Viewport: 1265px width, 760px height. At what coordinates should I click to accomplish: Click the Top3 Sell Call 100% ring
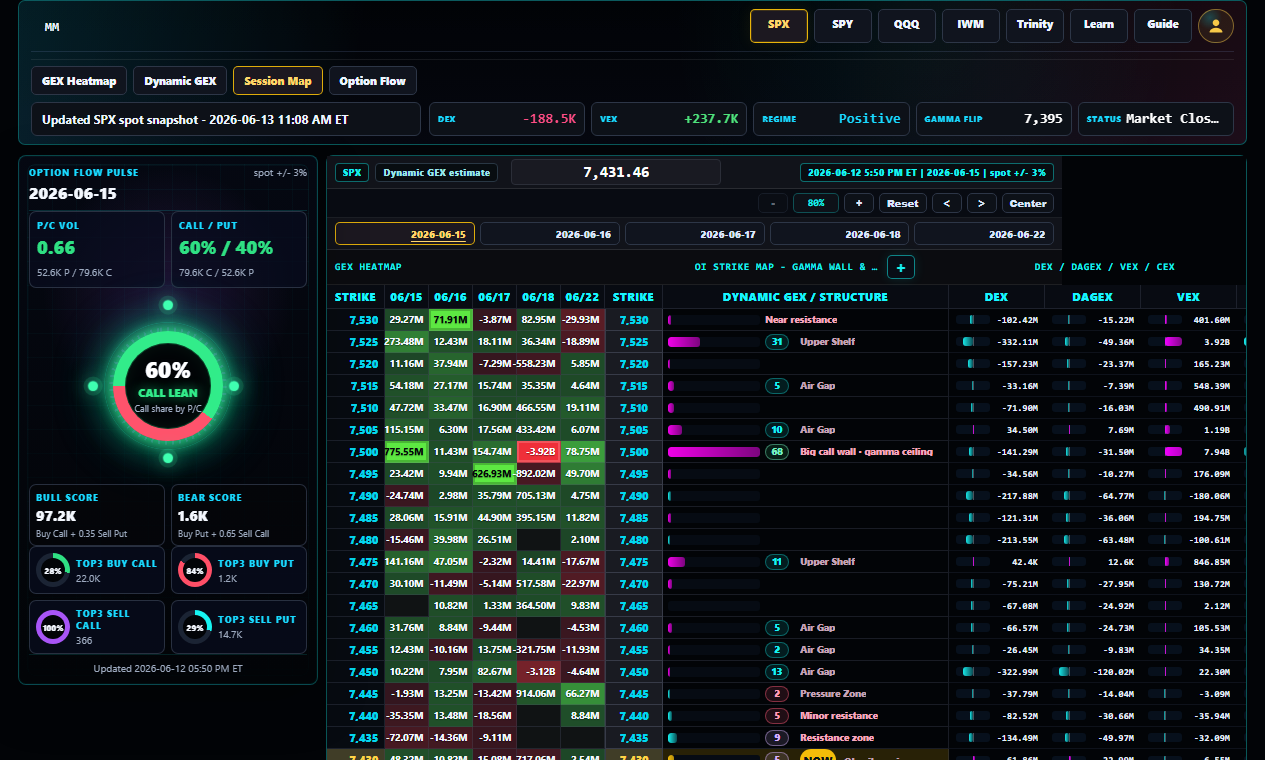[x=53, y=627]
